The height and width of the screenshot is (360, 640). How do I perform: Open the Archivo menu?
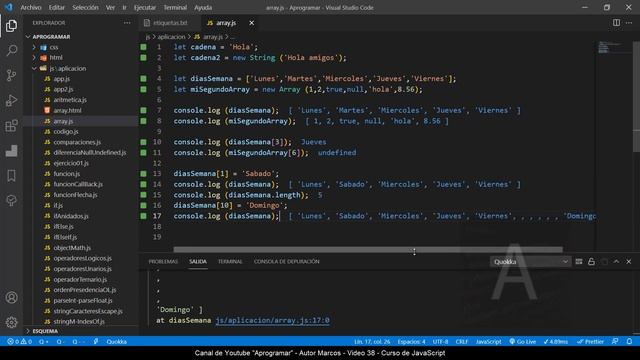[x=31, y=7]
